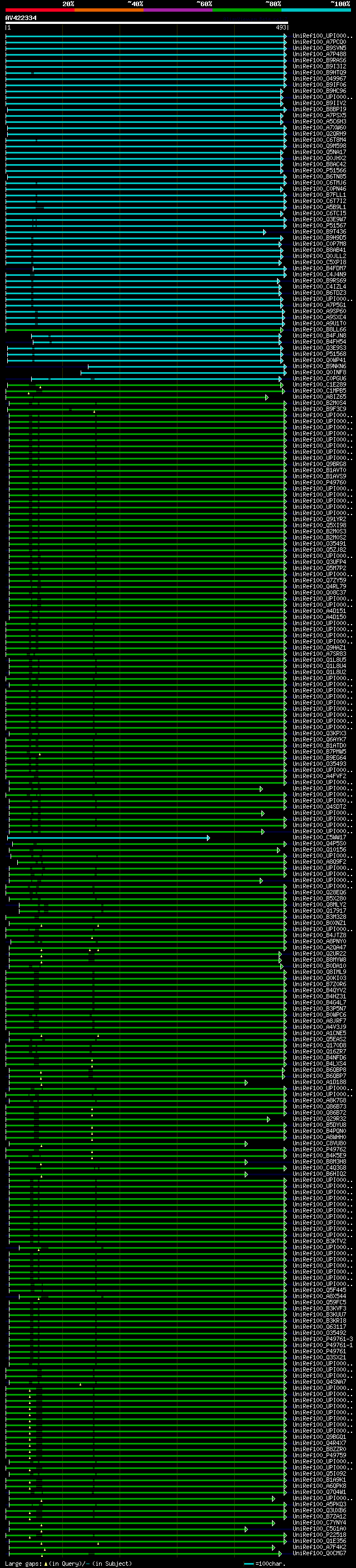Click the orange ~40% identity legend bar
356x1568 pixels.
[109, 10]
